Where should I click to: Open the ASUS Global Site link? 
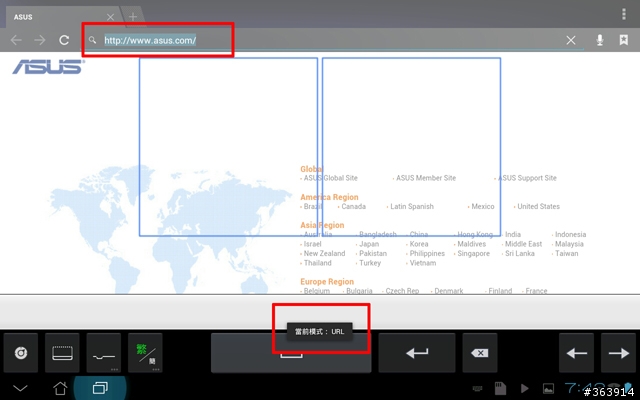click(x=330, y=178)
